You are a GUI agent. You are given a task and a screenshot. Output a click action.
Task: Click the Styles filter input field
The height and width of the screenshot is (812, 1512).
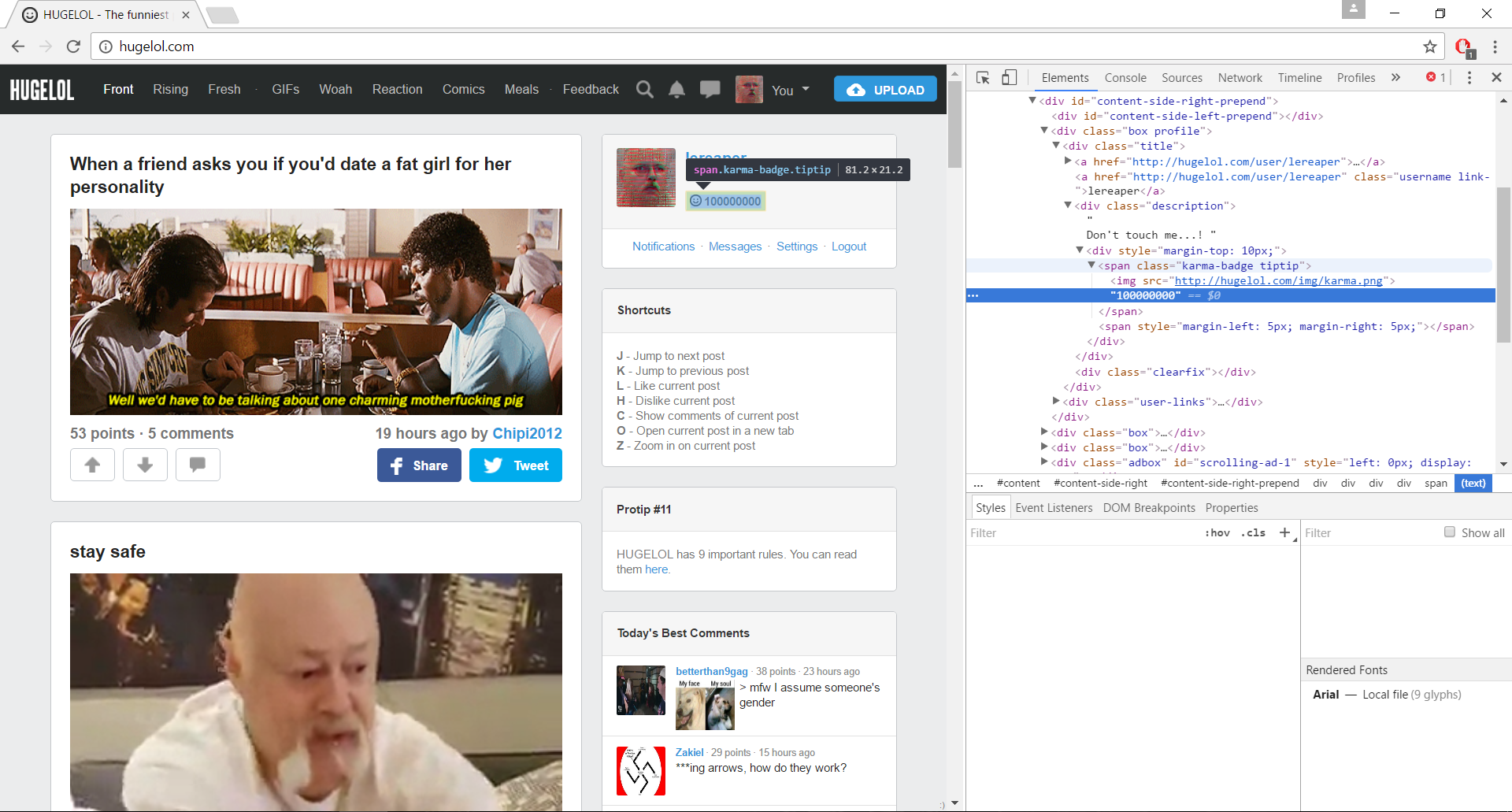pos(1083,533)
